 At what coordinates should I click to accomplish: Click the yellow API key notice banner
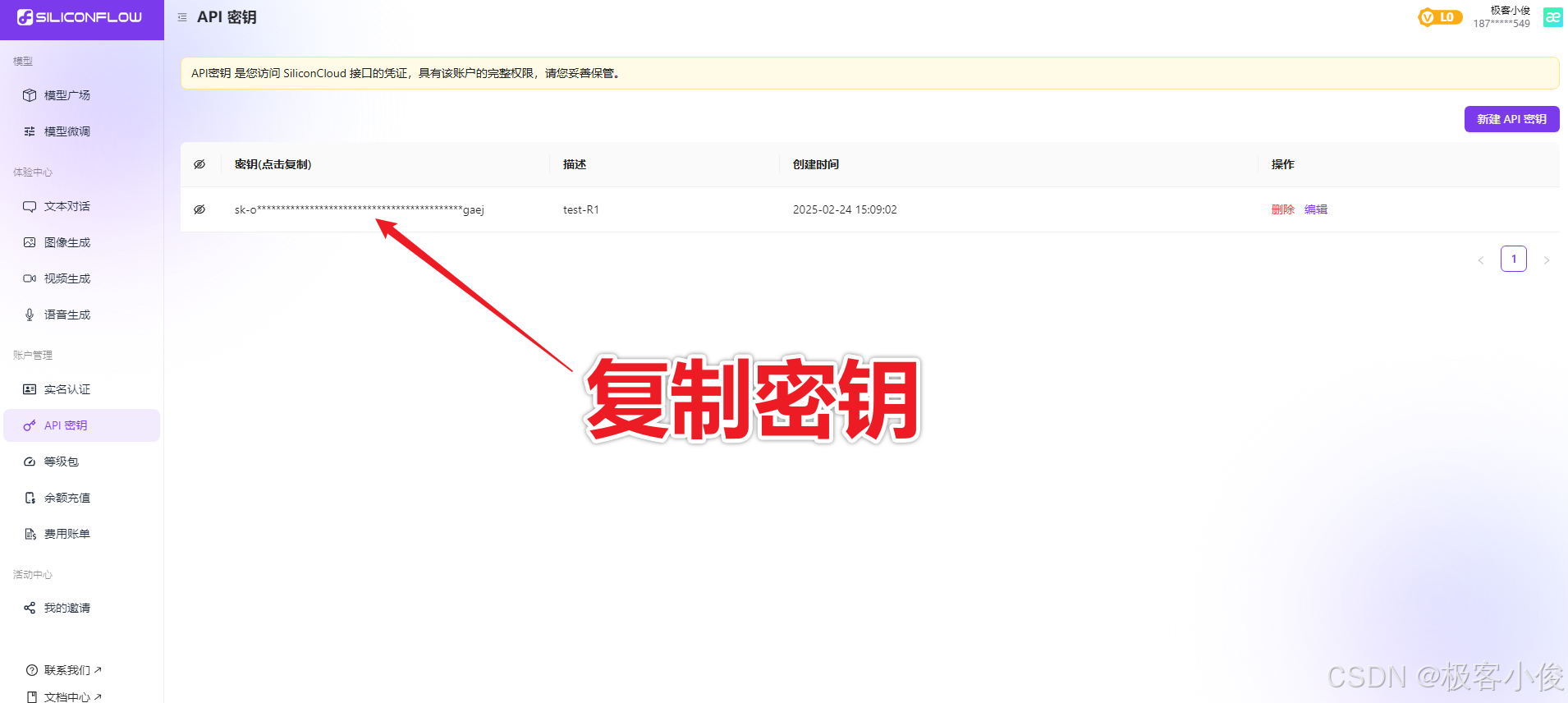pos(869,73)
